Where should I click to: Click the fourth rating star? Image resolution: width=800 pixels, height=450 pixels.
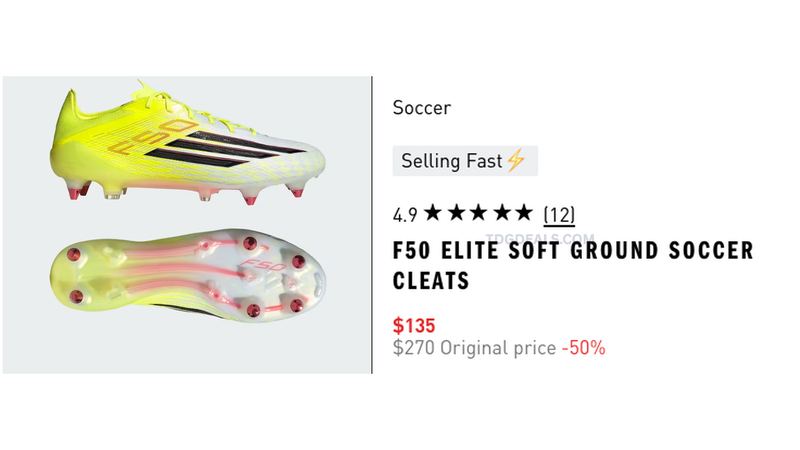tap(501, 213)
